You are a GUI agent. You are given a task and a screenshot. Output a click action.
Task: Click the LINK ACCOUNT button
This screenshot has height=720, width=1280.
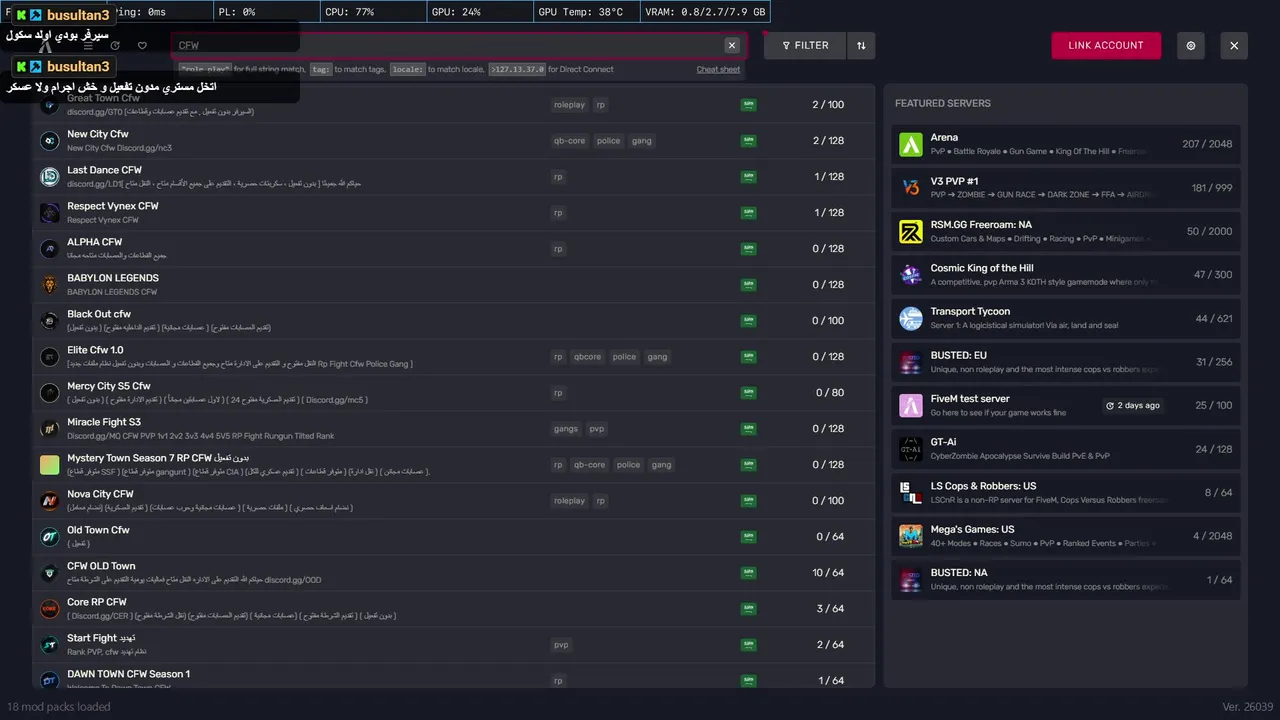(1106, 45)
